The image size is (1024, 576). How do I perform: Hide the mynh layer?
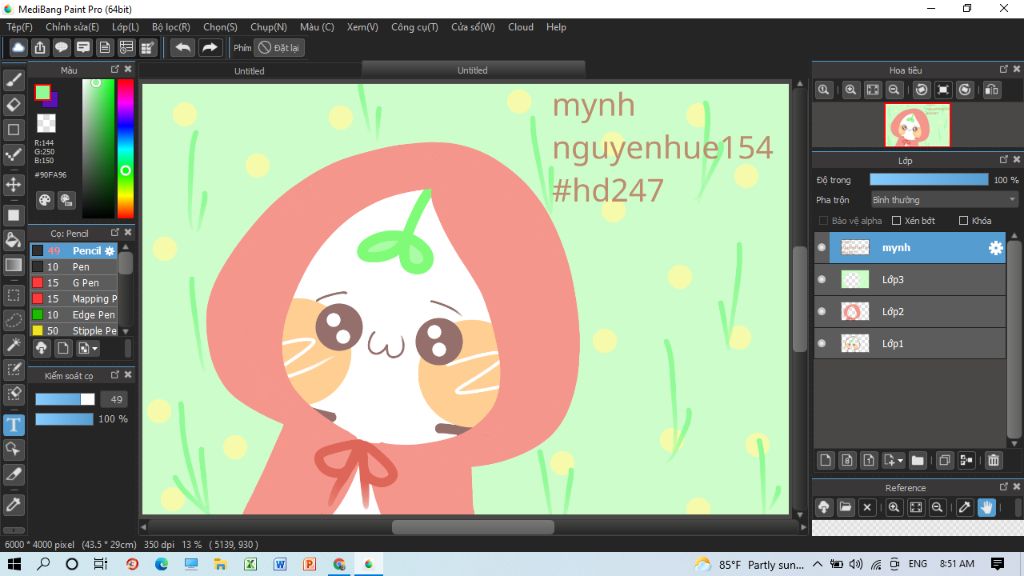click(822, 248)
